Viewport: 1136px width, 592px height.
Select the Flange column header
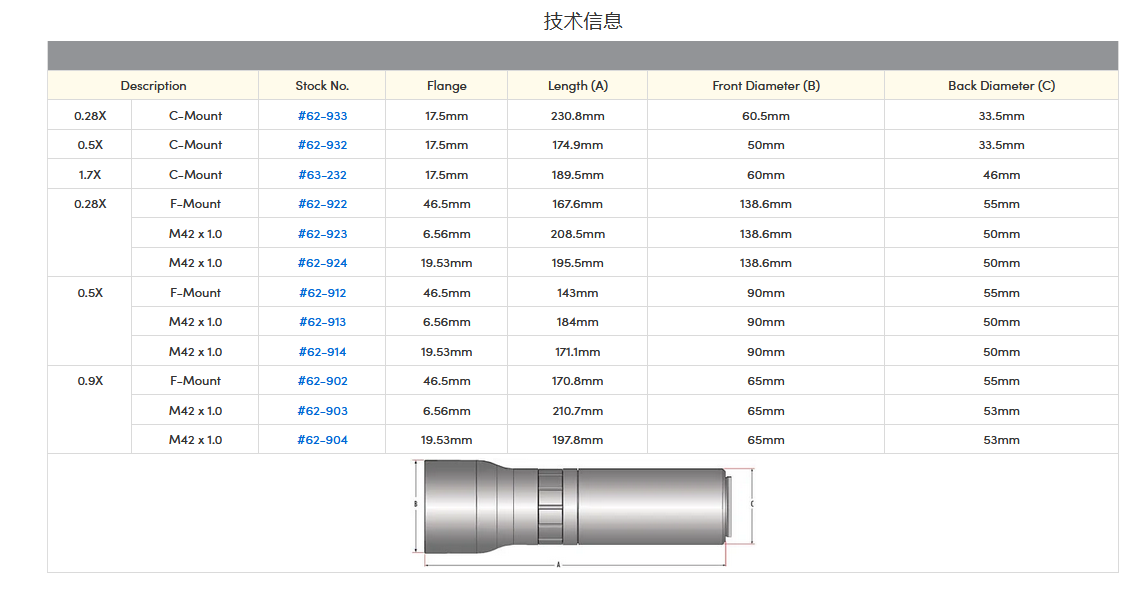[x=446, y=86]
